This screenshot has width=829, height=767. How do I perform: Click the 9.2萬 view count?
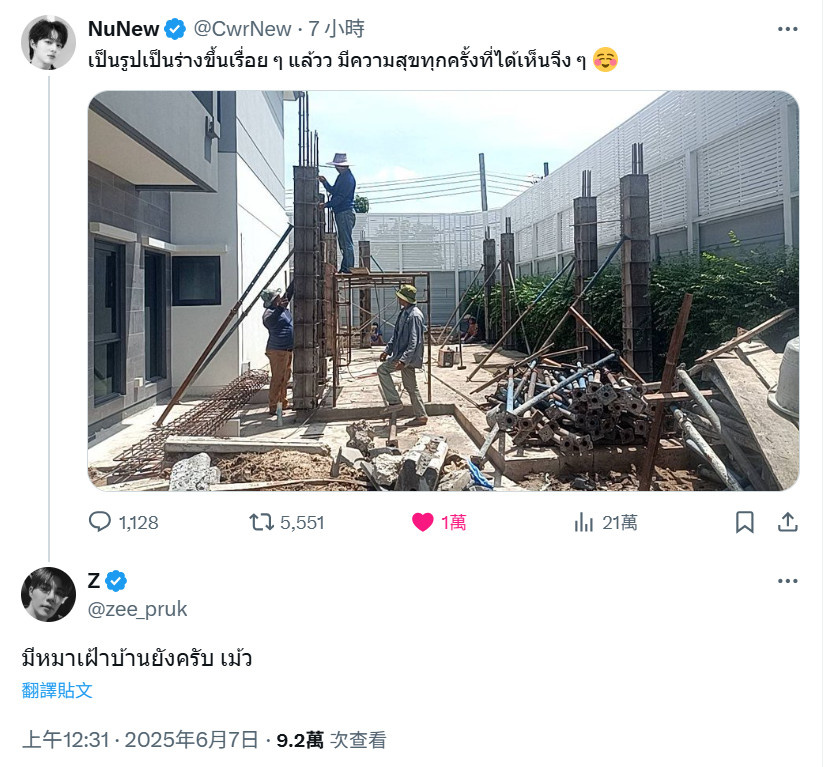coord(300,740)
